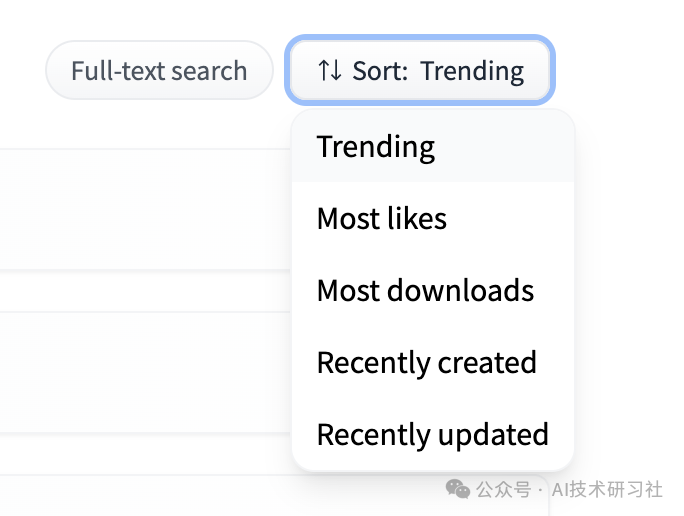
Task: Select Trending in the sort menu
Action: (376, 147)
